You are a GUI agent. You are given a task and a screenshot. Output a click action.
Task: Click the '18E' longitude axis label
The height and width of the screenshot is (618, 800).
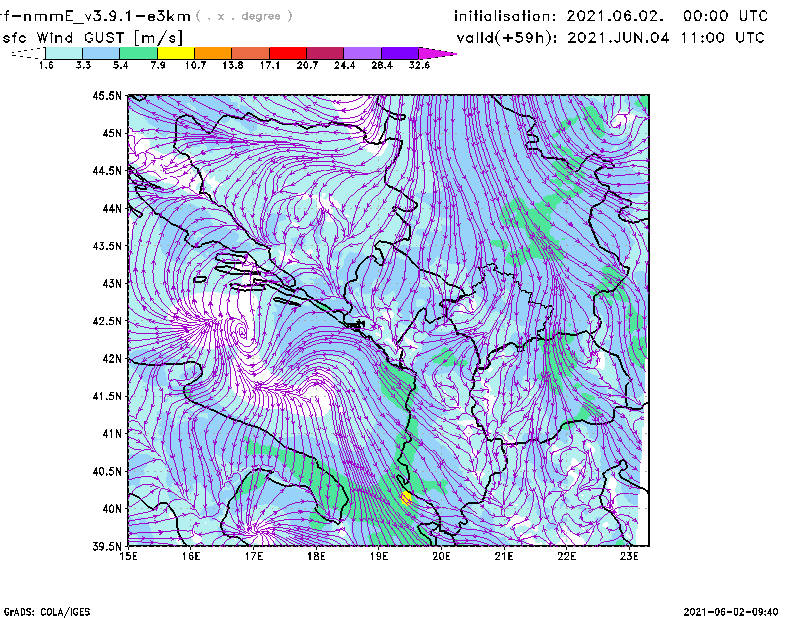point(316,556)
